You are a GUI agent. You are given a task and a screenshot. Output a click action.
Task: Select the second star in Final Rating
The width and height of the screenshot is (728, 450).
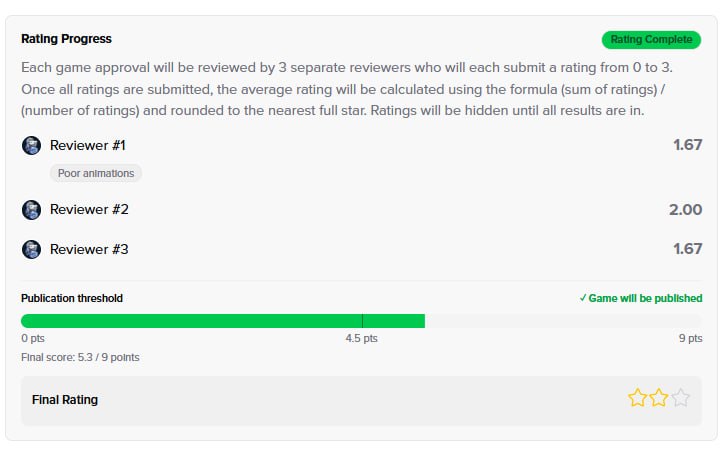point(659,398)
